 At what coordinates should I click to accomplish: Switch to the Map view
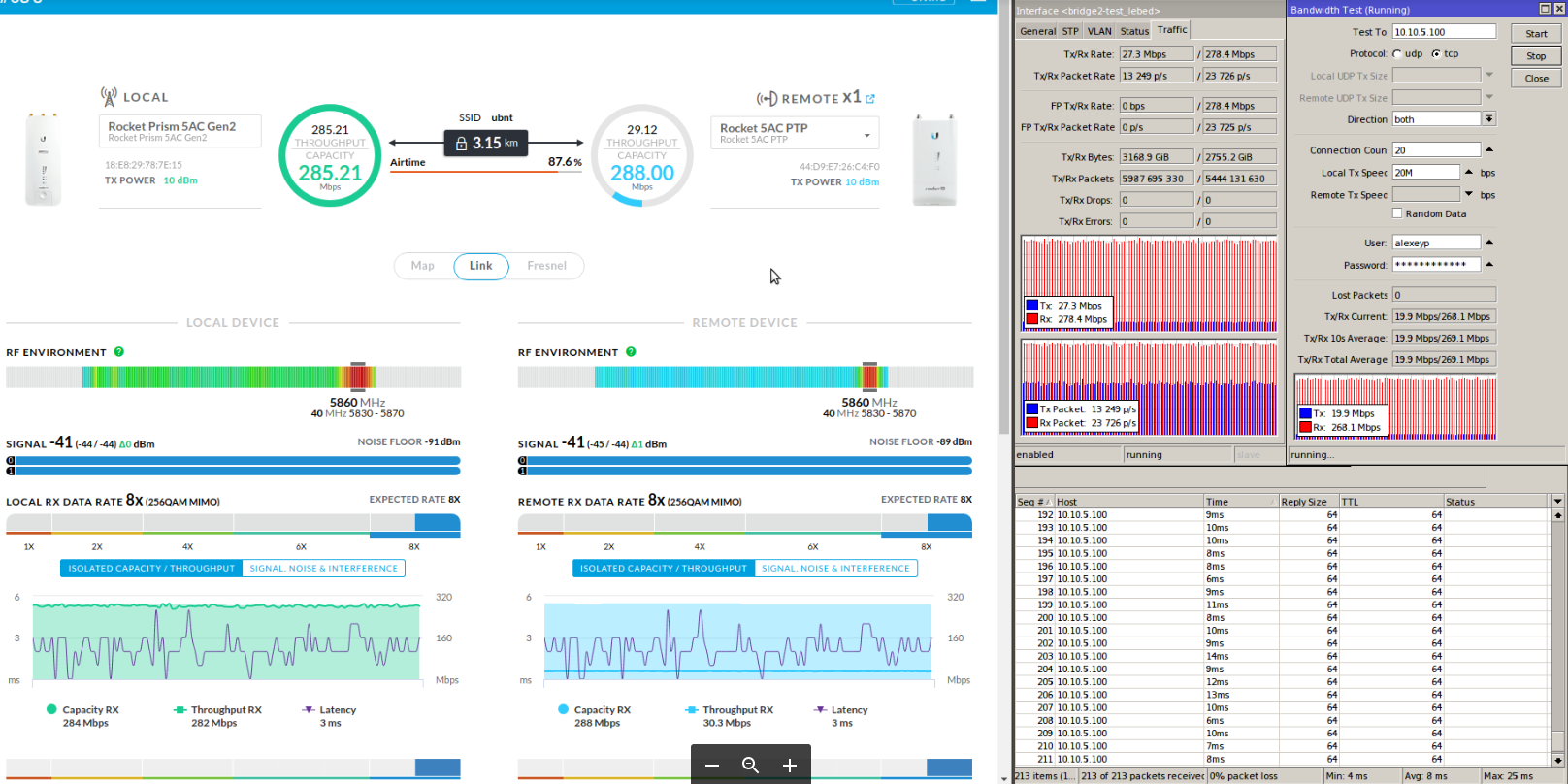pos(423,266)
